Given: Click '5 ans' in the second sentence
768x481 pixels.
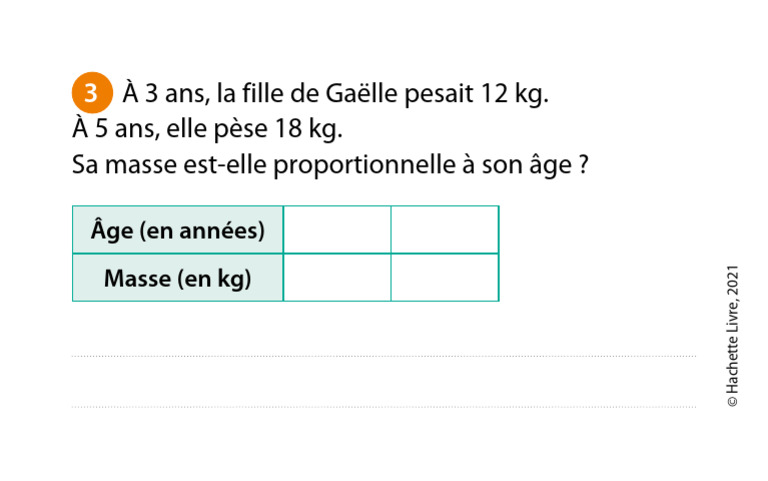Looking at the screenshot, I should pyautogui.click(x=113, y=129).
